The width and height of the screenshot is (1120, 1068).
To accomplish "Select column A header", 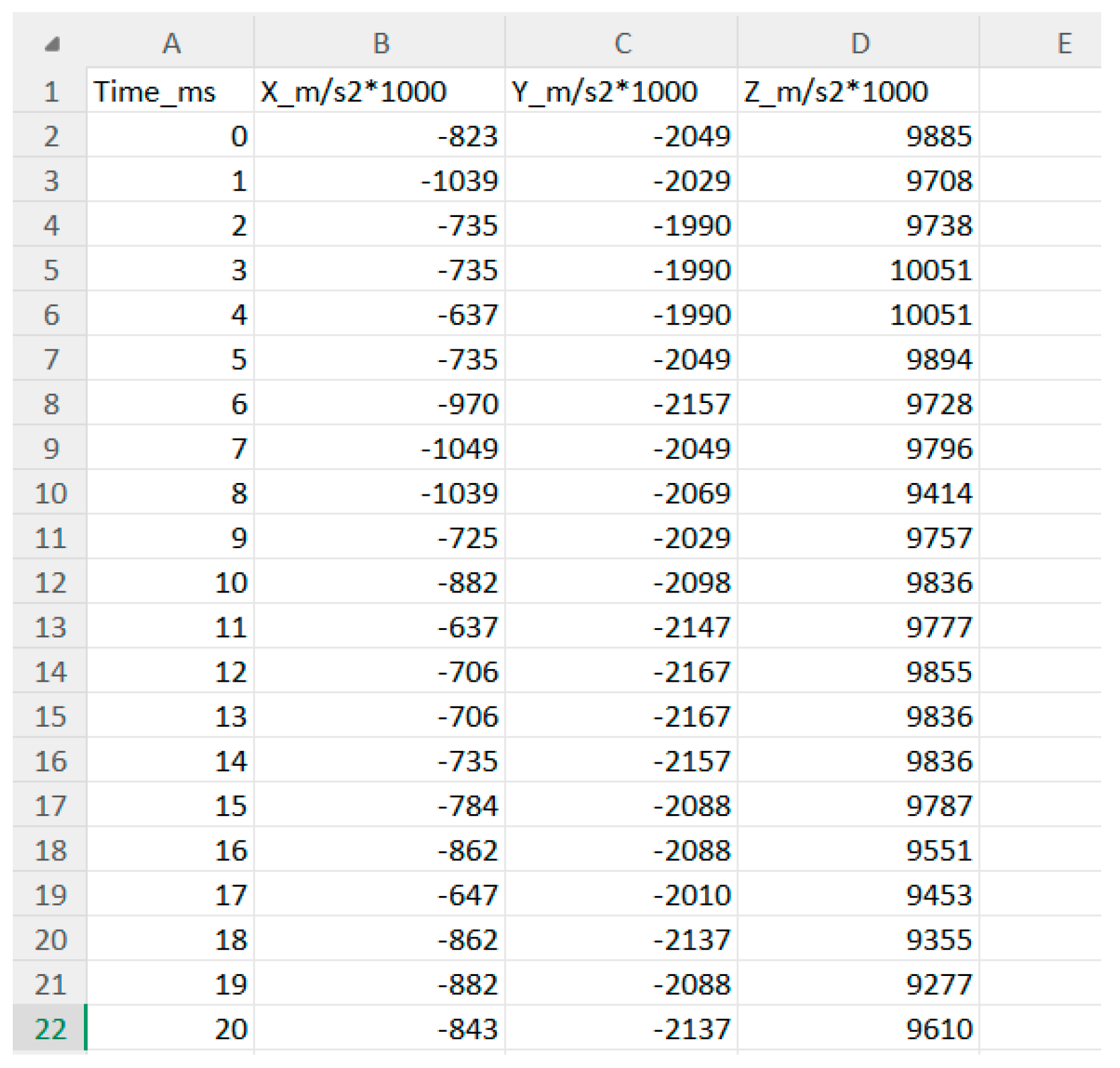I will (171, 44).
